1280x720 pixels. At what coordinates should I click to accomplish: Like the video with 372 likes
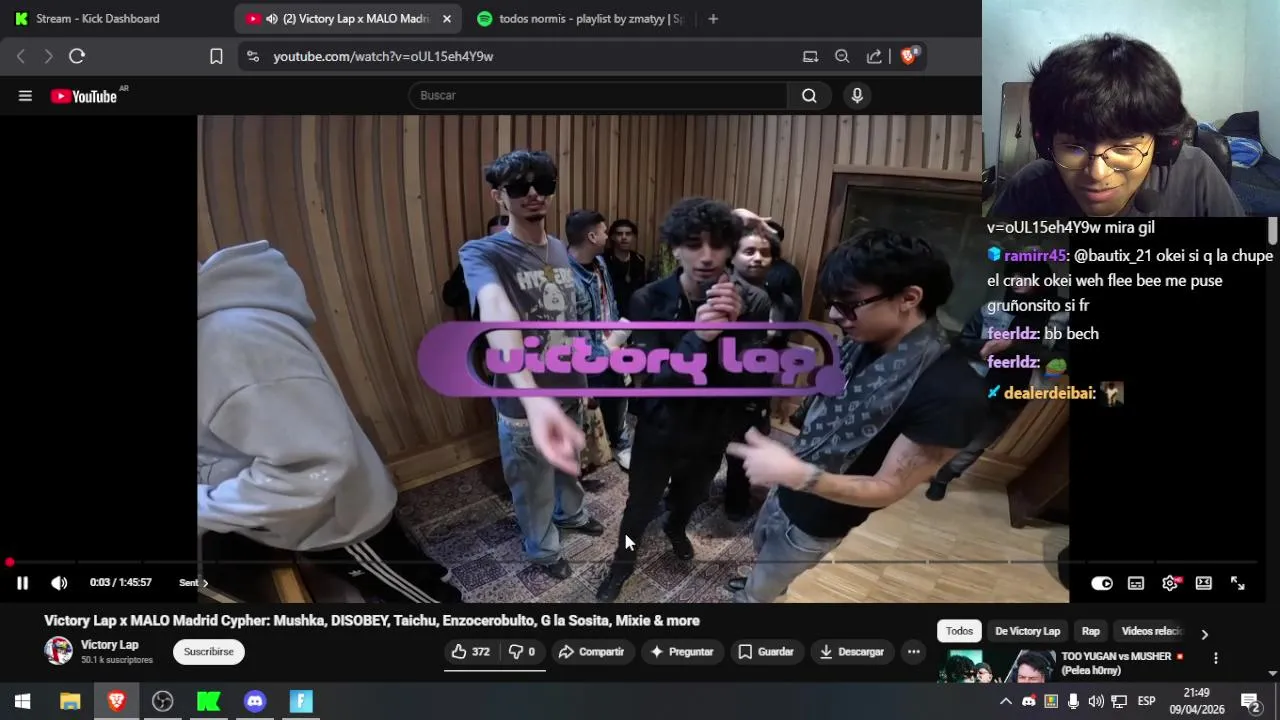[x=470, y=652]
